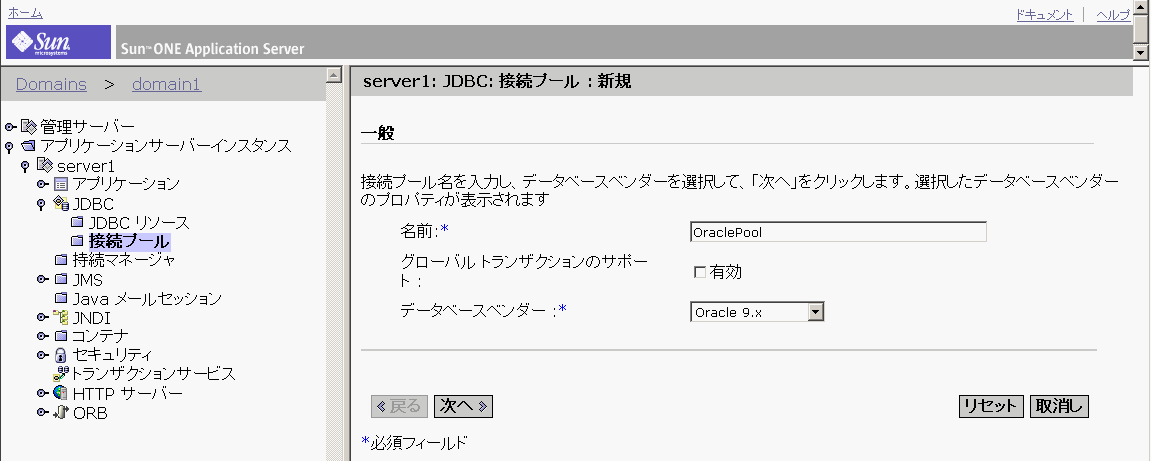1151x461 pixels.
Task: Click the Java メールセッション folder icon
Action: [x=61, y=299]
